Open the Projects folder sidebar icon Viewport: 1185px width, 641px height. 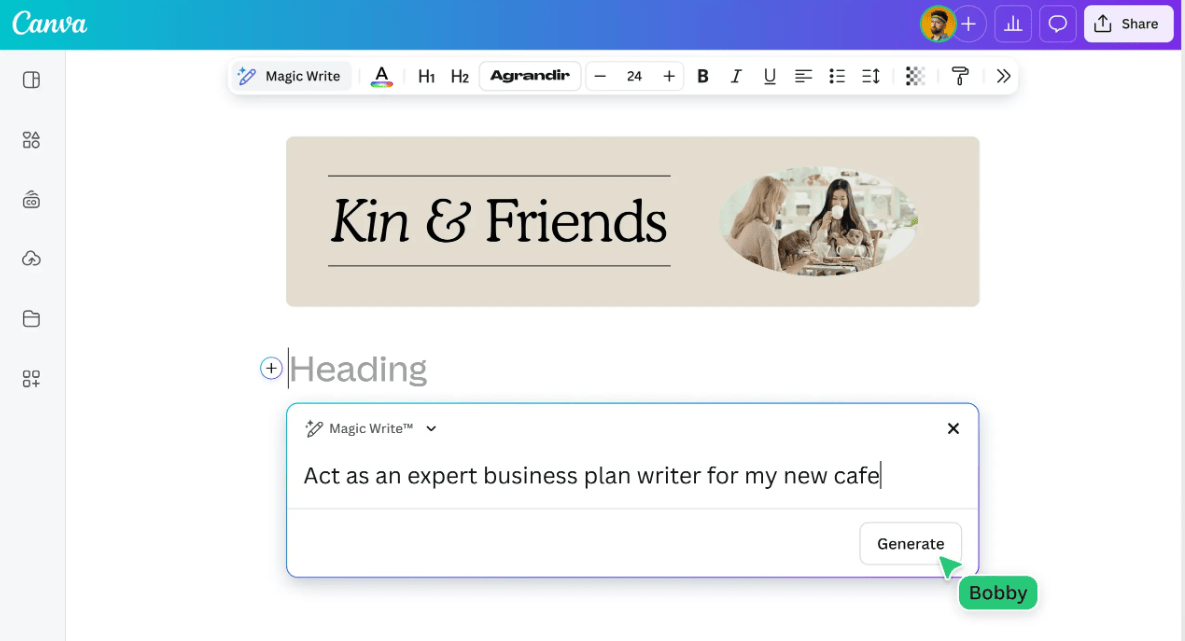[31, 319]
